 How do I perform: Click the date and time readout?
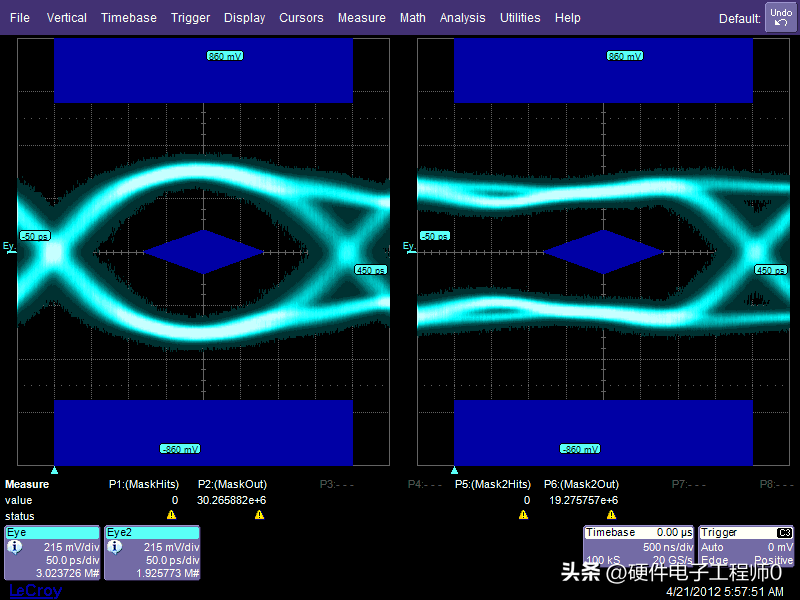click(x=725, y=592)
